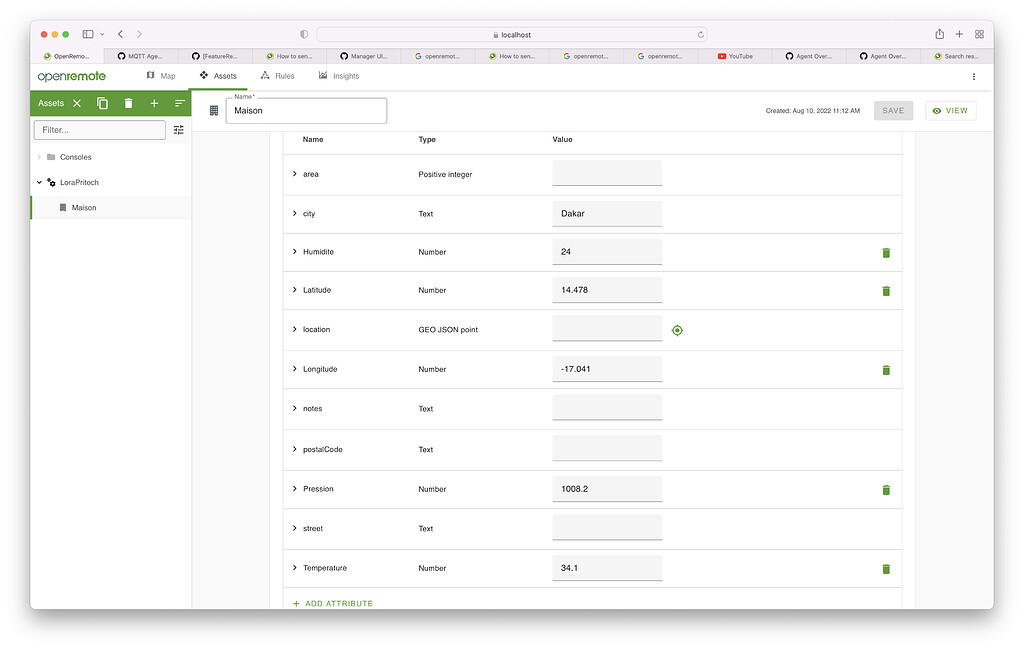Click the ADD ATTRIBUTE link

click(x=333, y=604)
